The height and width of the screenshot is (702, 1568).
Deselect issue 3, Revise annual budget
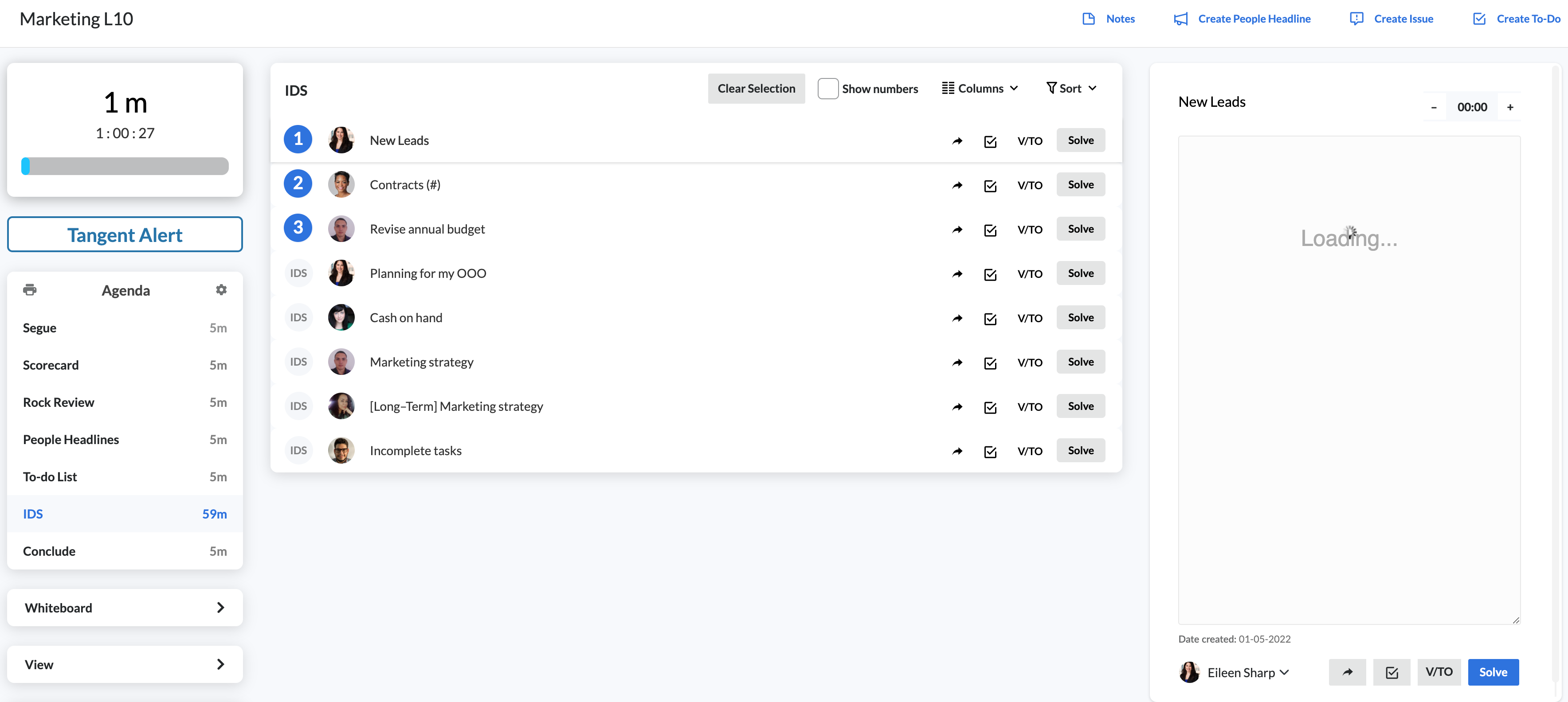[x=298, y=227]
